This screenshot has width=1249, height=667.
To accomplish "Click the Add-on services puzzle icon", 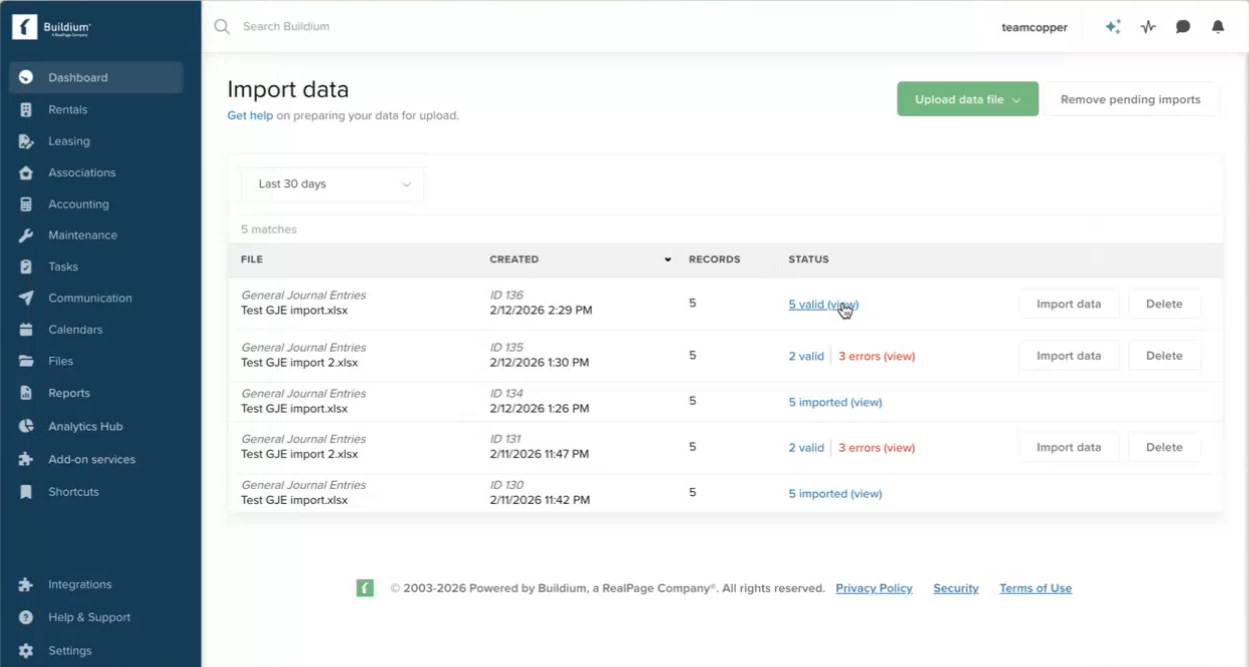I will [x=26, y=459].
